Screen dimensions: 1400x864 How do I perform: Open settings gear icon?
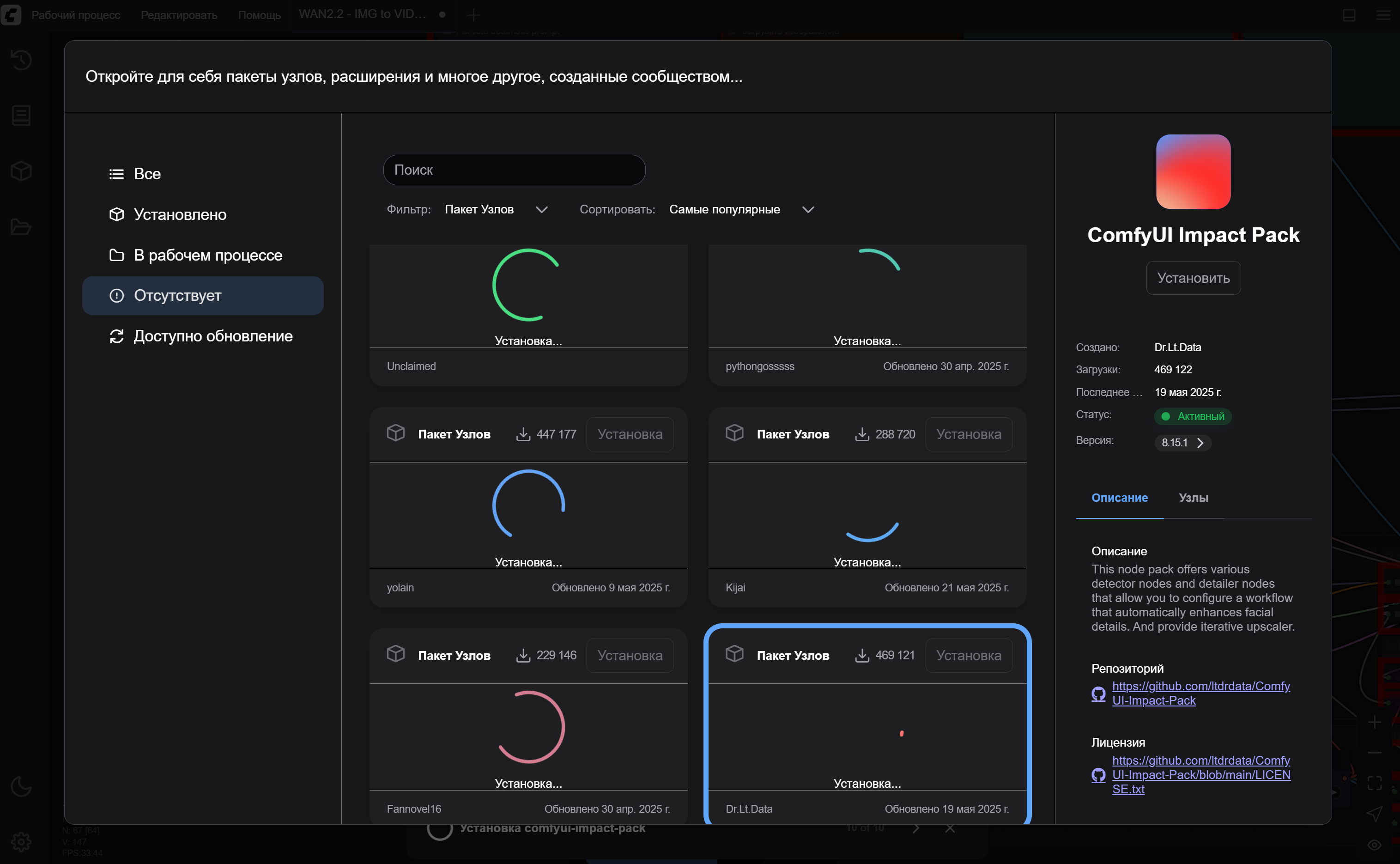(x=21, y=841)
